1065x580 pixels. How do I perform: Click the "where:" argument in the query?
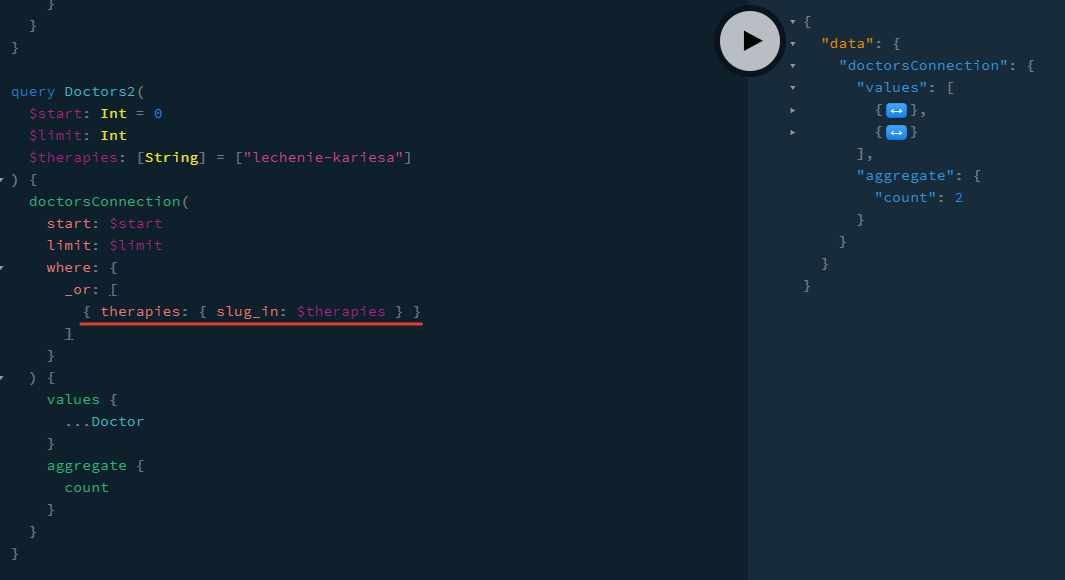click(73, 268)
